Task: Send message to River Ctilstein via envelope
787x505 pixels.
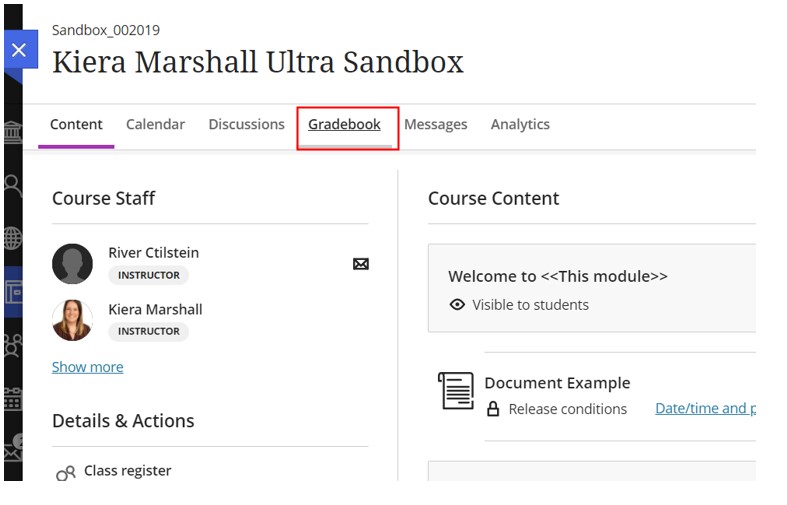Action: click(360, 264)
